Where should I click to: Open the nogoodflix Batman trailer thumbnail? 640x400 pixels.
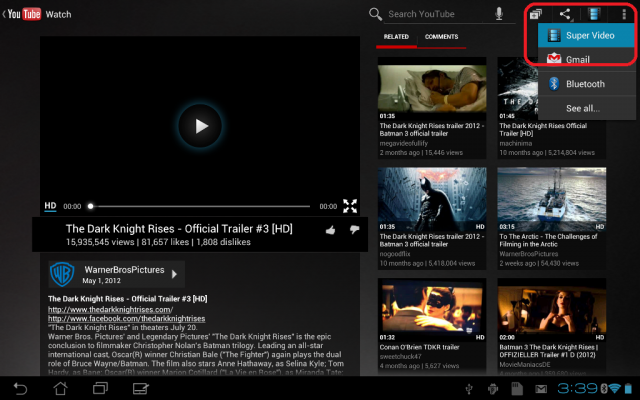432,199
